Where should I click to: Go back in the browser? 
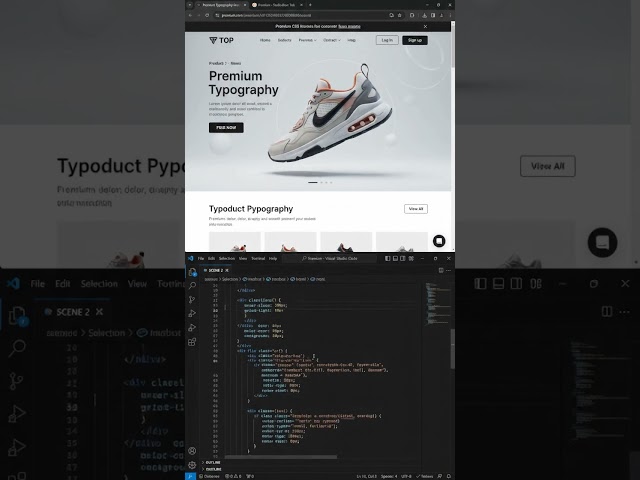tap(190, 15)
